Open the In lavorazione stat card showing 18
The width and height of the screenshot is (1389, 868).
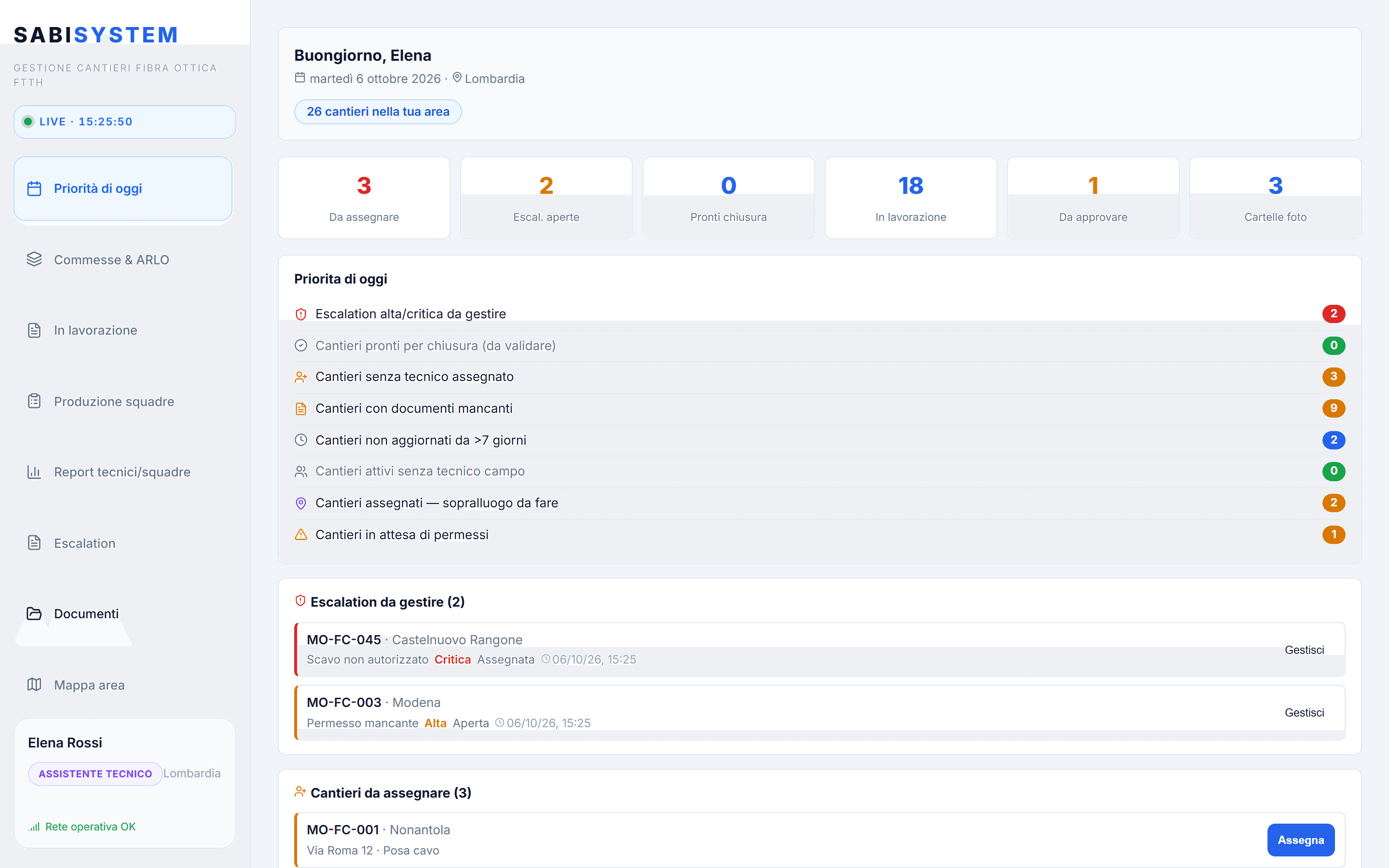coord(910,198)
